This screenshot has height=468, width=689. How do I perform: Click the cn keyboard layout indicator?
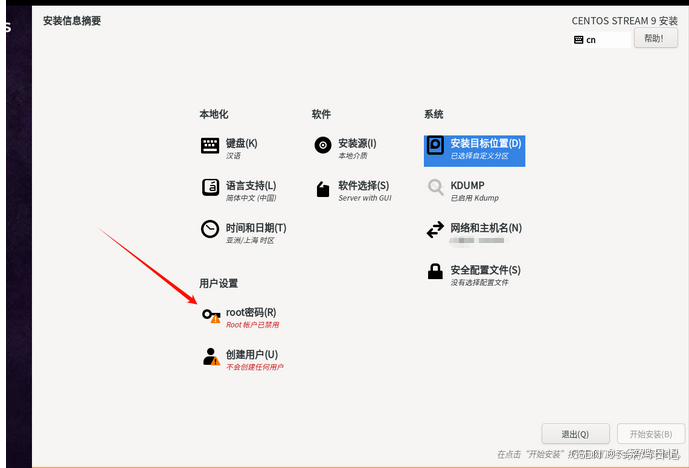pos(601,40)
